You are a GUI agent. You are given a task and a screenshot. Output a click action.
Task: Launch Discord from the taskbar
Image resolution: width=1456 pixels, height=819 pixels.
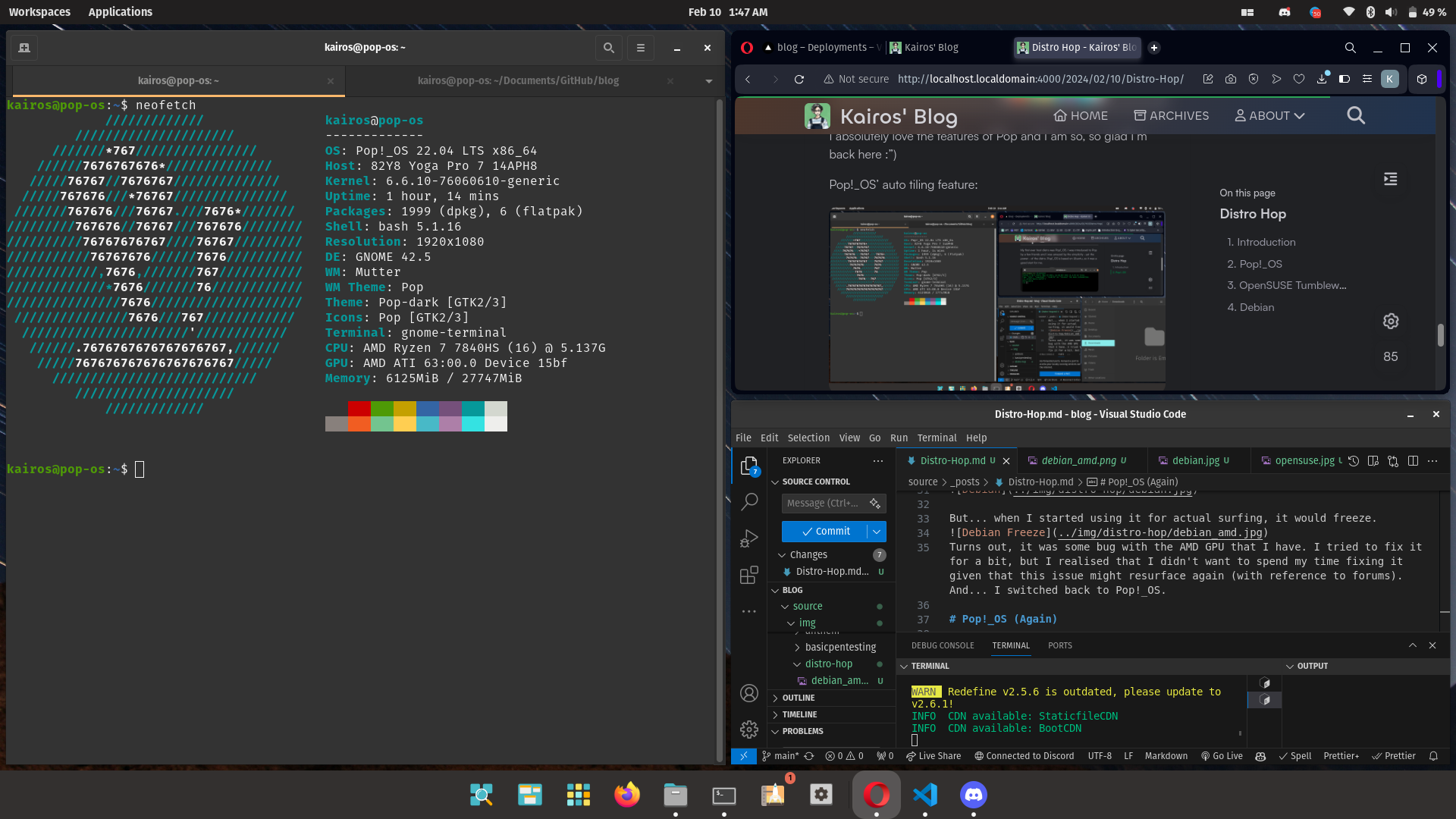973,795
